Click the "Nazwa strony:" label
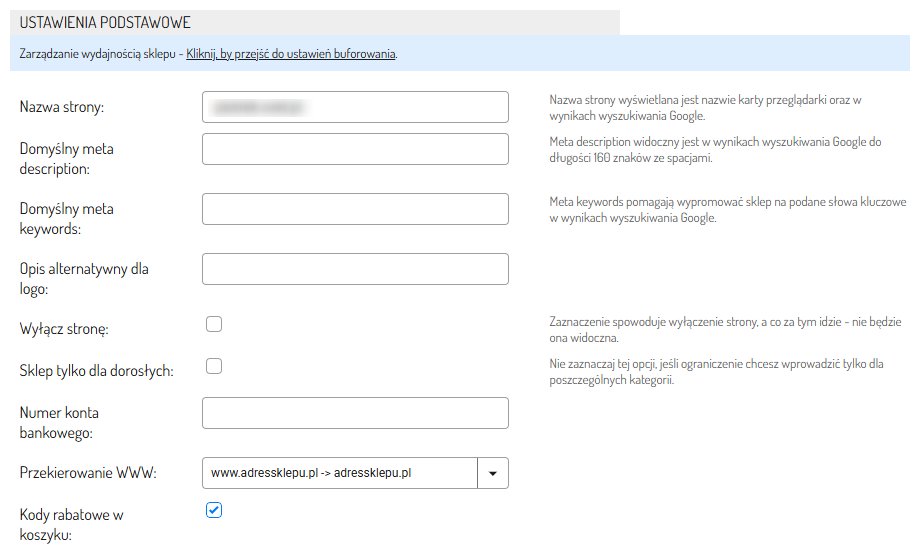Image resolution: width=920 pixels, height=557 pixels. [x=62, y=107]
